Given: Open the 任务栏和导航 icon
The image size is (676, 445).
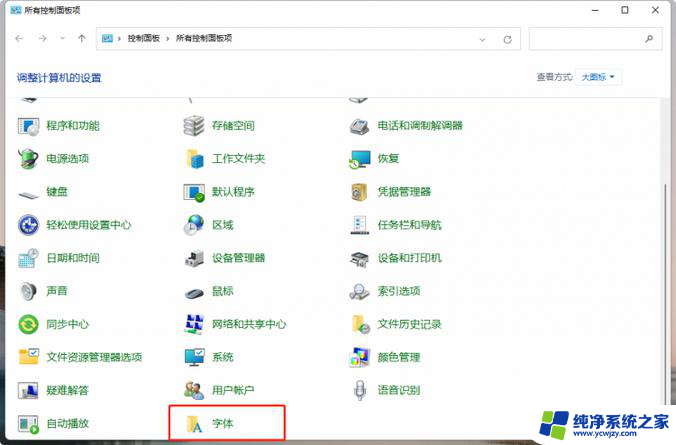Looking at the screenshot, I should [360, 225].
